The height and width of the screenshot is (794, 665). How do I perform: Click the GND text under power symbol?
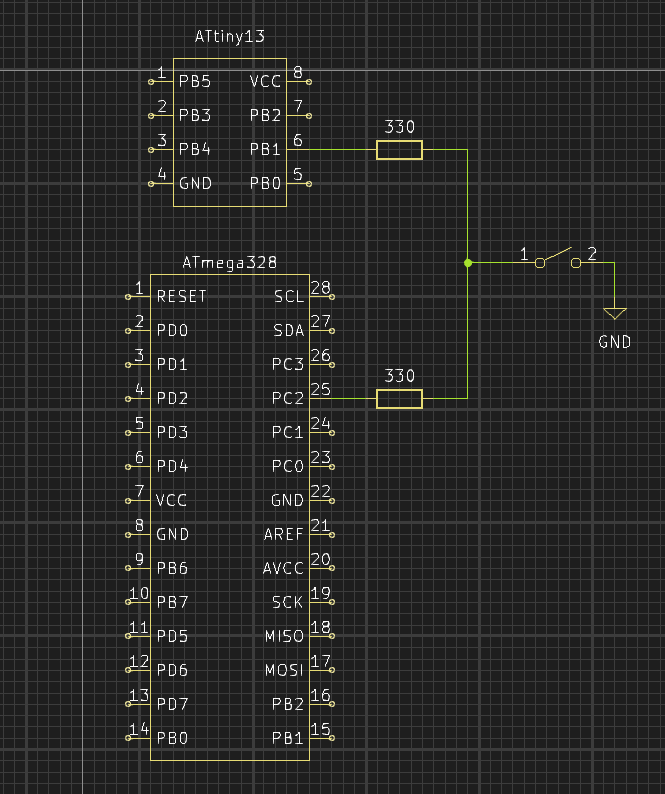click(615, 342)
